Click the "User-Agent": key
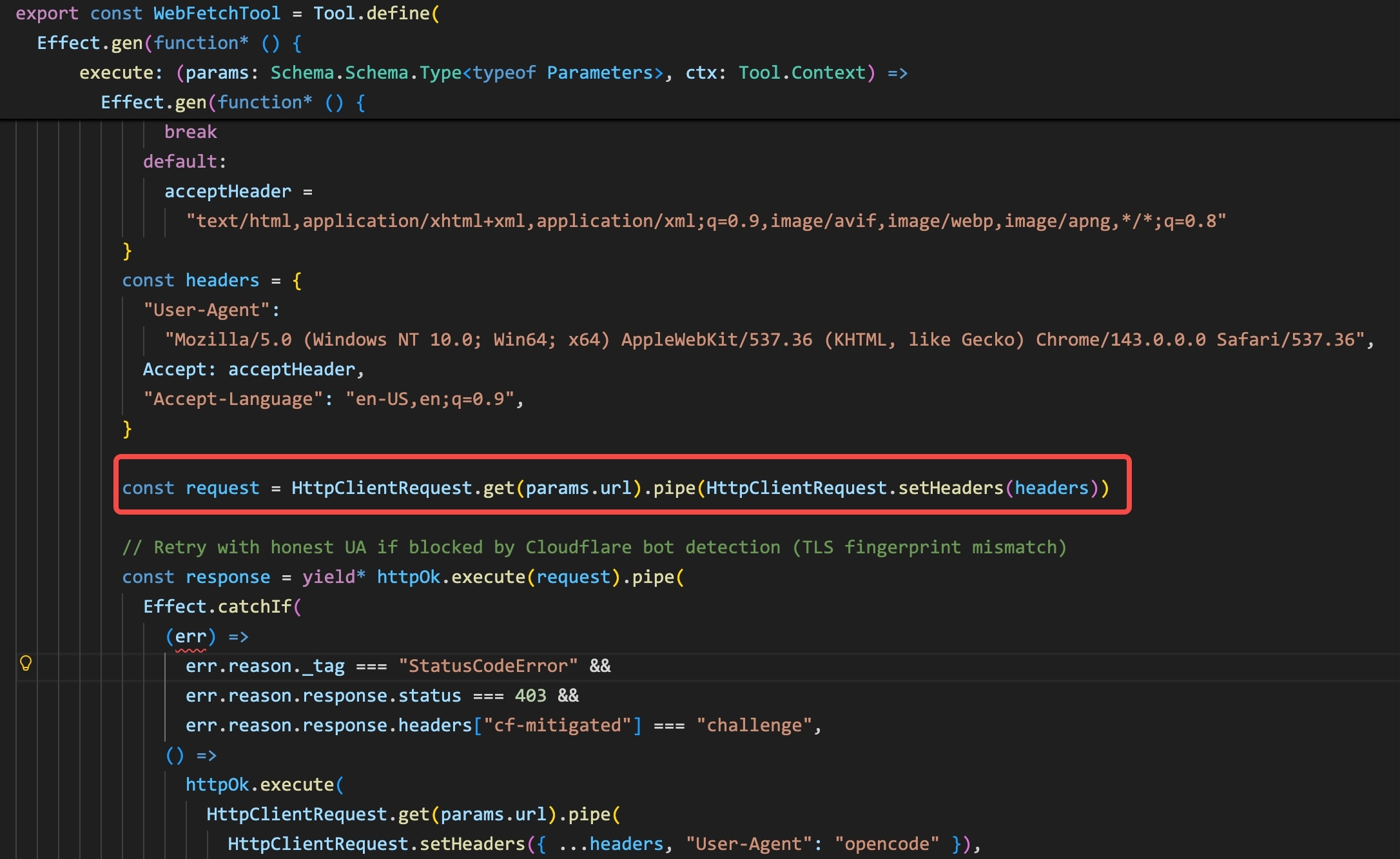Screen dimensions: 1400x859 (x=211, y=310)
